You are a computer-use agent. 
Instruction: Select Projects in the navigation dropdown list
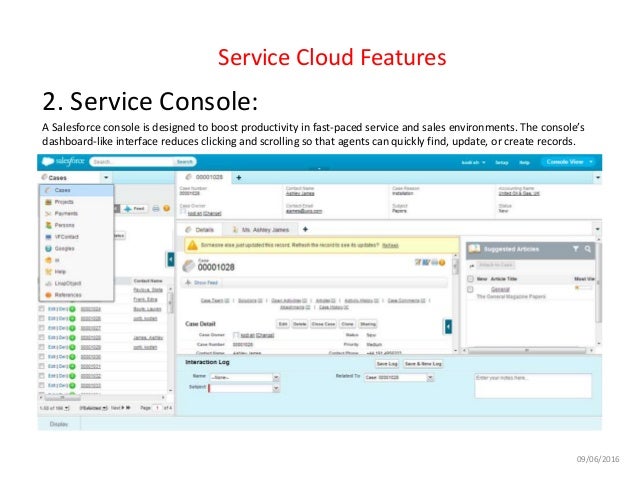(76, 202)
